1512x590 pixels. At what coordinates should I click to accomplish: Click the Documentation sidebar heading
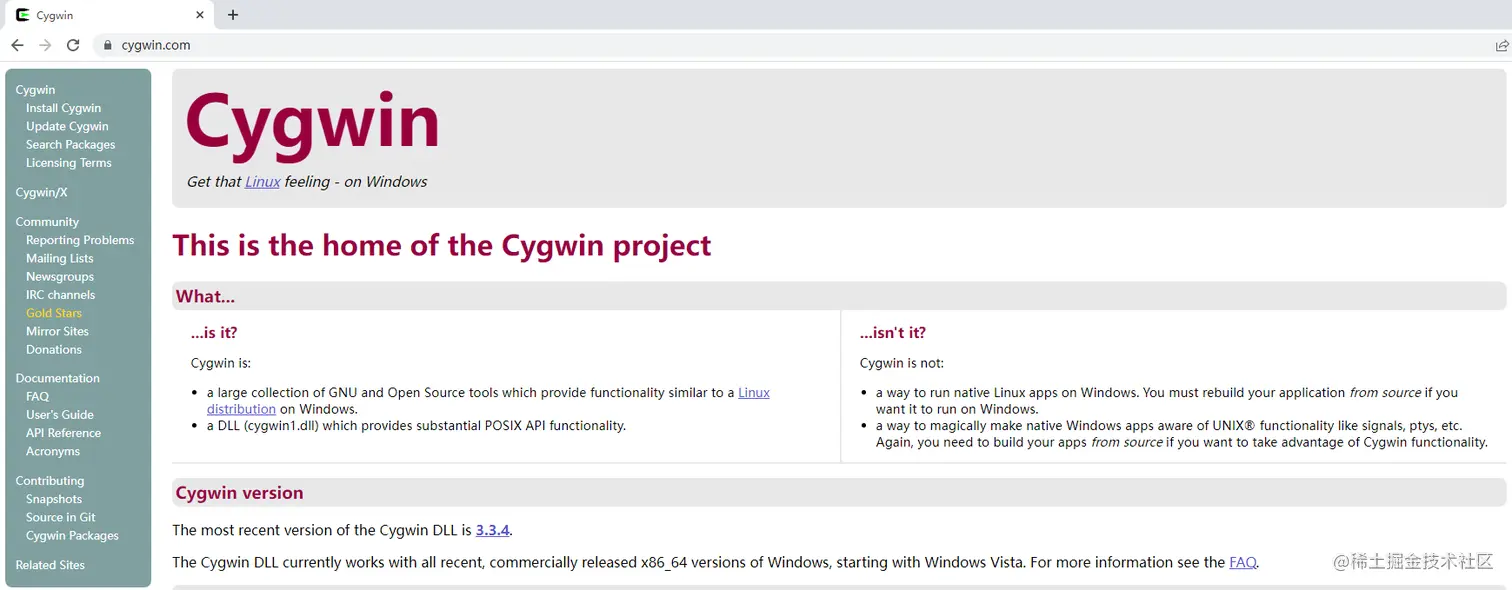point(57,378)
